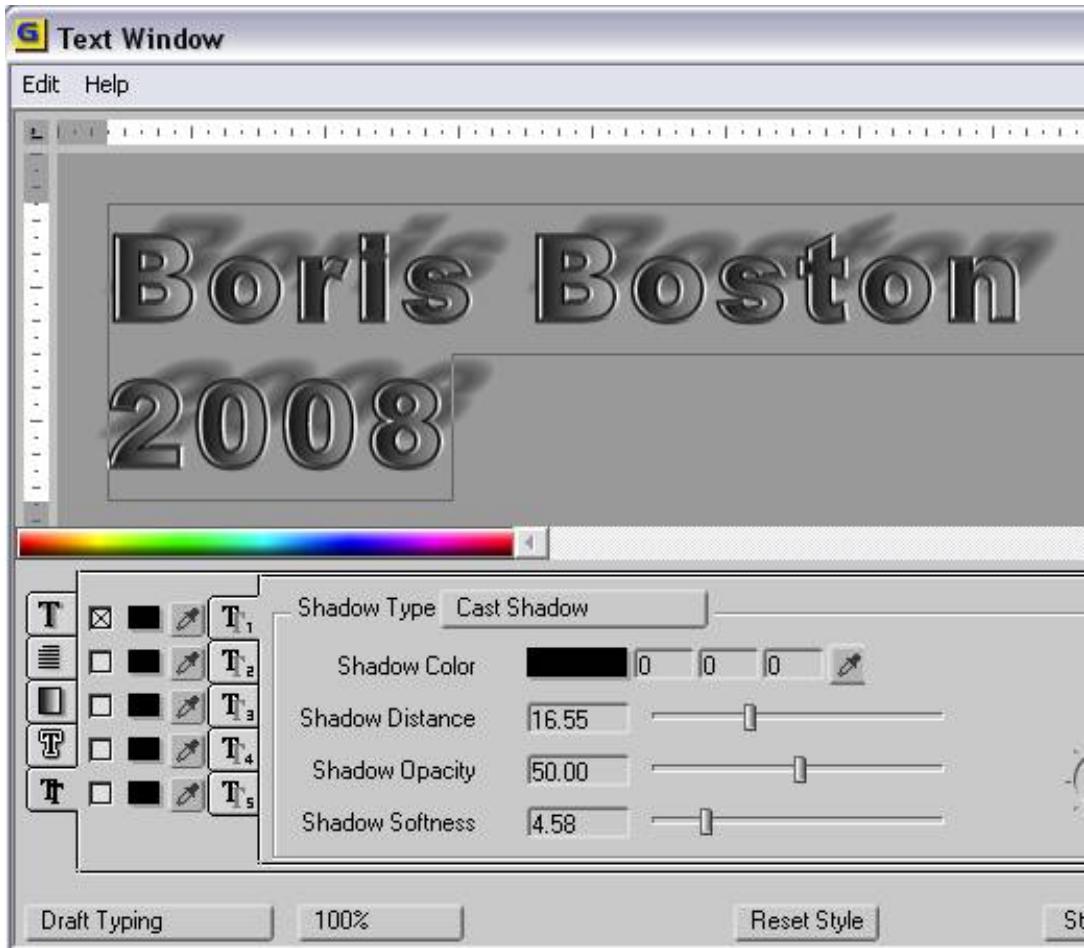The width and height of the screenshot is (1084, 948).
Task: Click the Shadow Softness field 4.58
Action: tap(578, 823)
